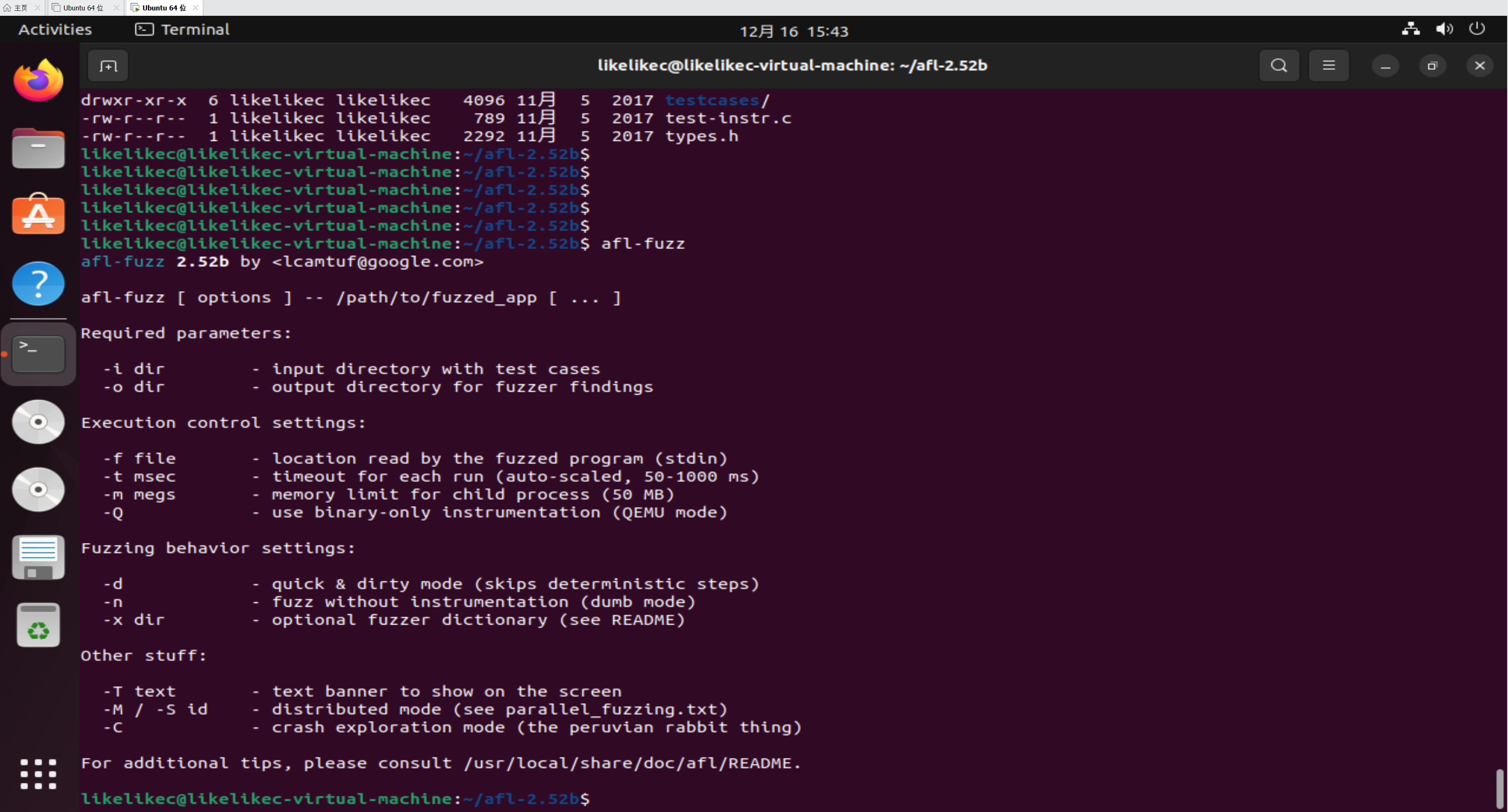Restore the terminal window size
This screenshot has height=812, width=1508.
pyautogui.click(x=1432, y=66)
